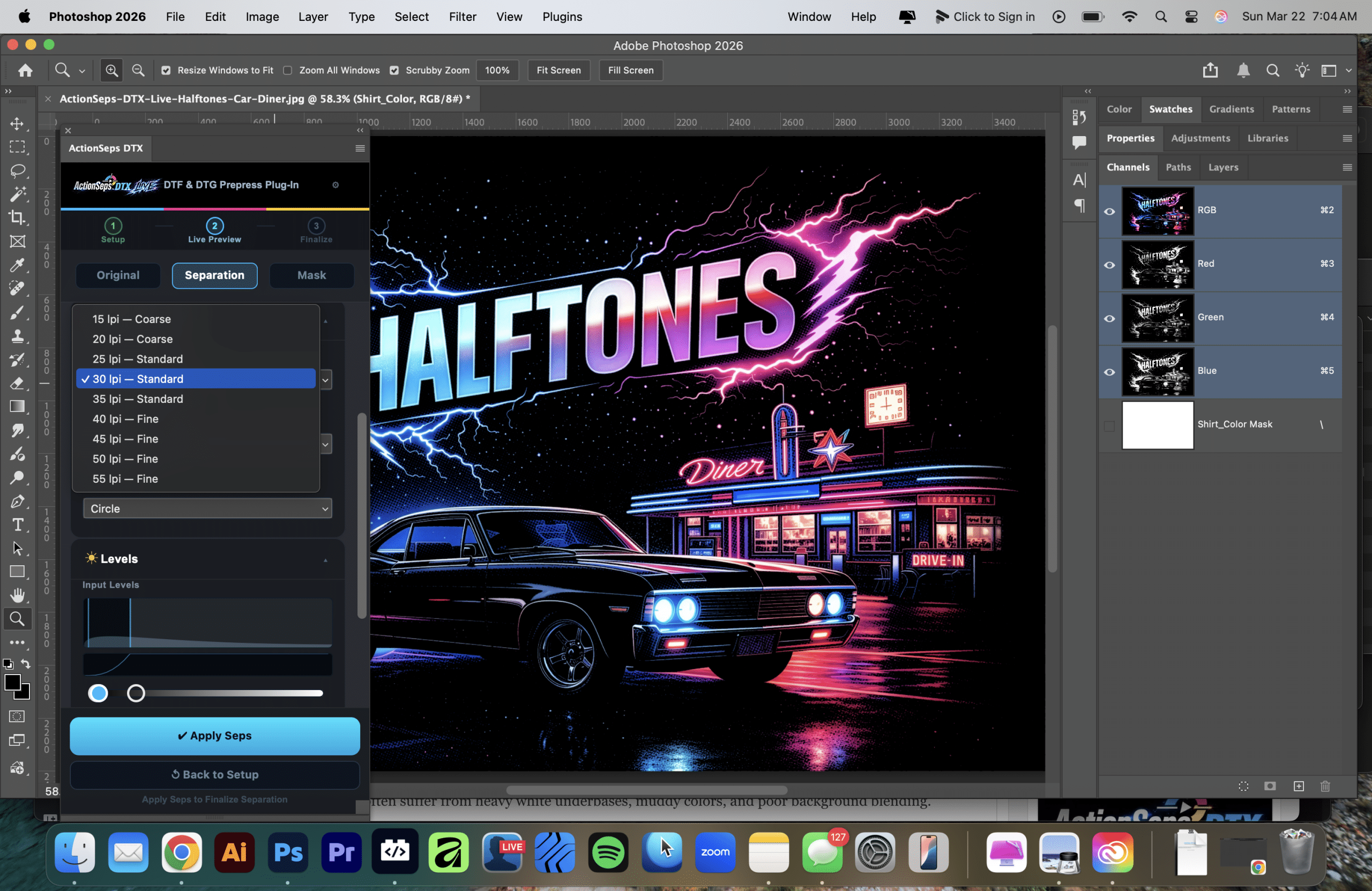
Task: Open Photoshop from the Dock
Action: [288, 852]
